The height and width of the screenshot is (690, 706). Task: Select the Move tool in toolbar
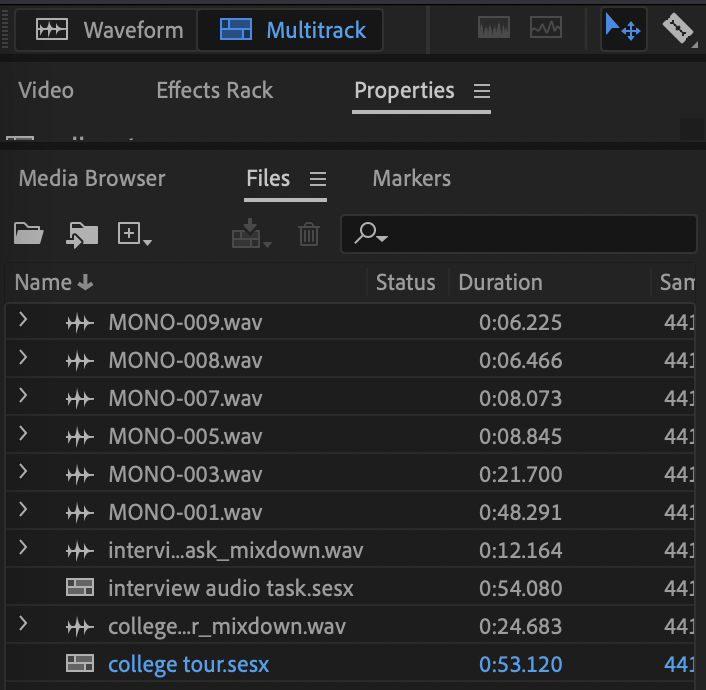[x=623, y=29]
